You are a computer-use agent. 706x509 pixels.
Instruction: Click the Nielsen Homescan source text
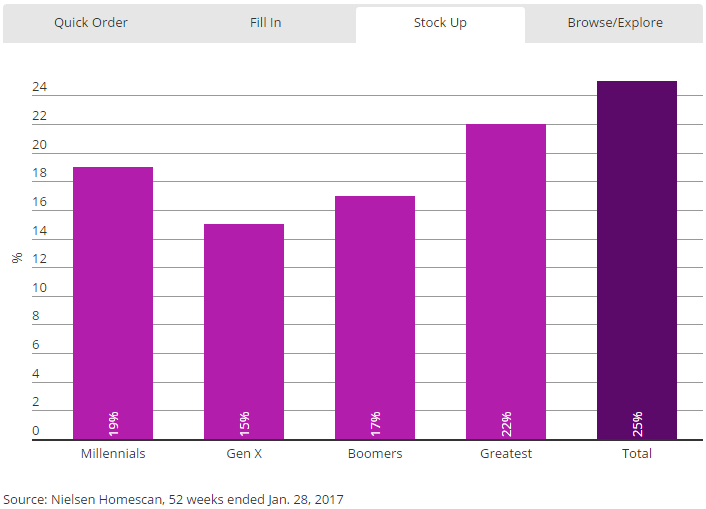(173, 498)
